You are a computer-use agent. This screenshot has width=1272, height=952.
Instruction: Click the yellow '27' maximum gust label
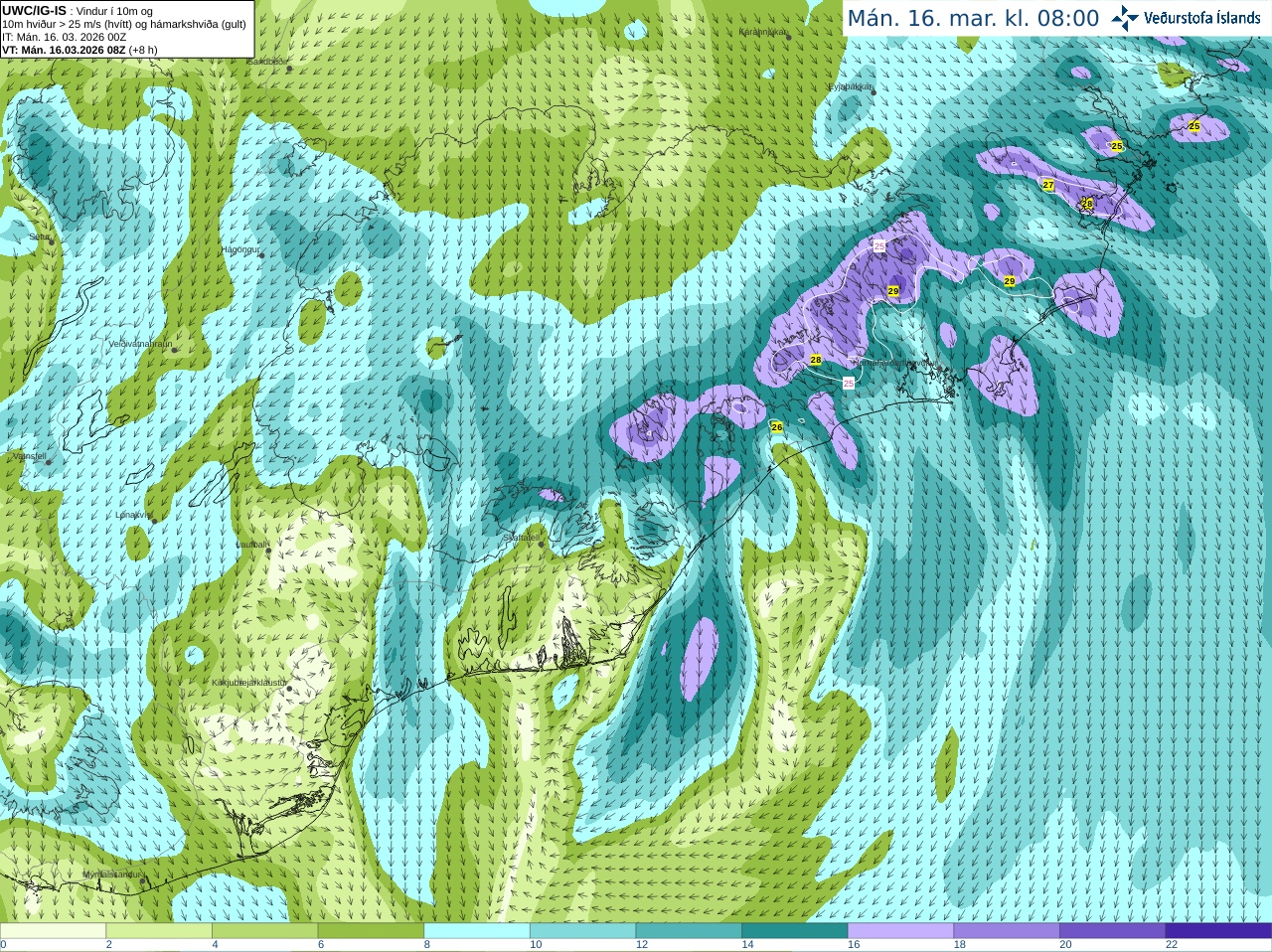(x=1048, y=185)
